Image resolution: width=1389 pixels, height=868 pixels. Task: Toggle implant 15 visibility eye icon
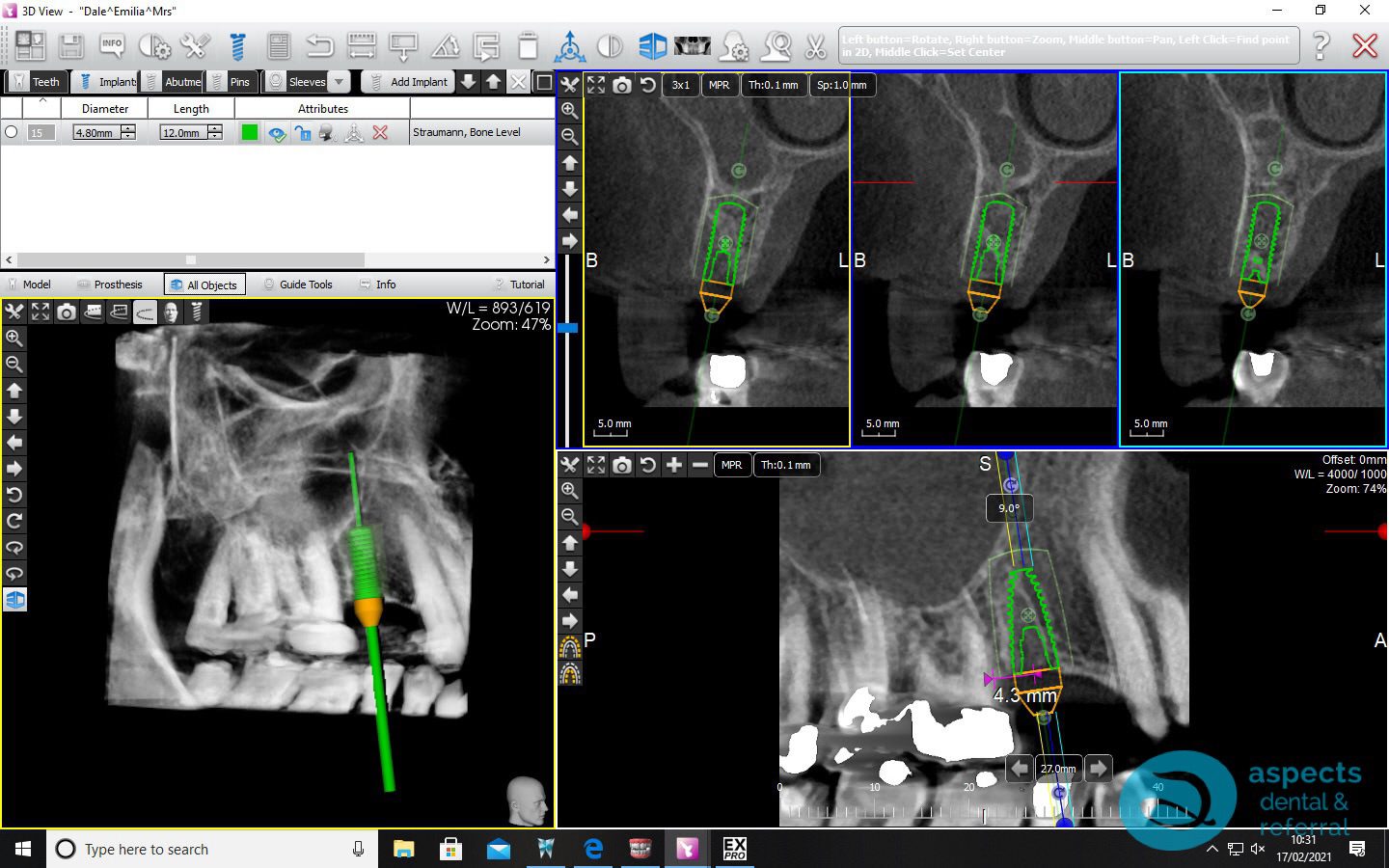tap(277, 133)
